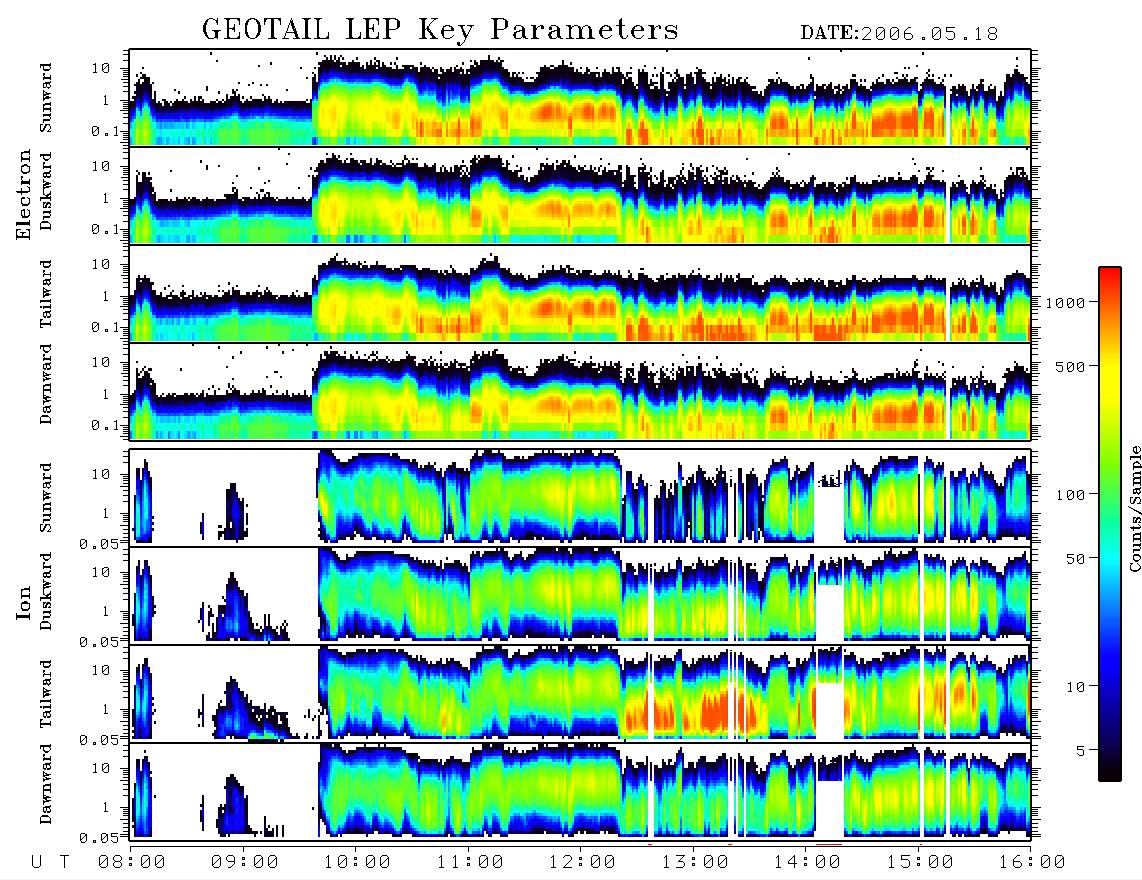Click the "GEOTAIL LEP Key Parameters" title
Image resolution: width=1142 pixels, height=880 pixels.
click(440, 31)
